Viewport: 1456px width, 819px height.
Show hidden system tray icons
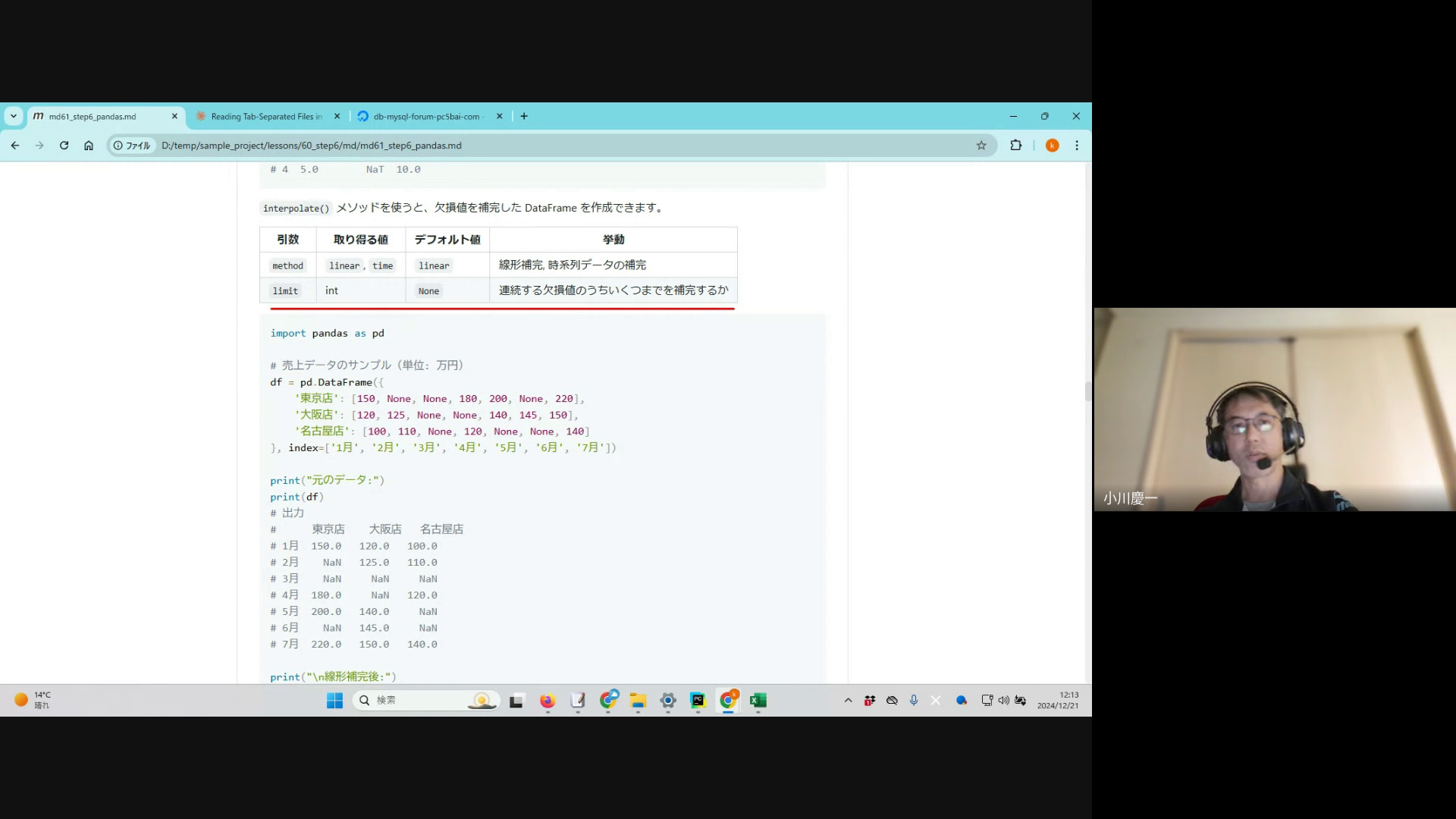tap(848, 701)
